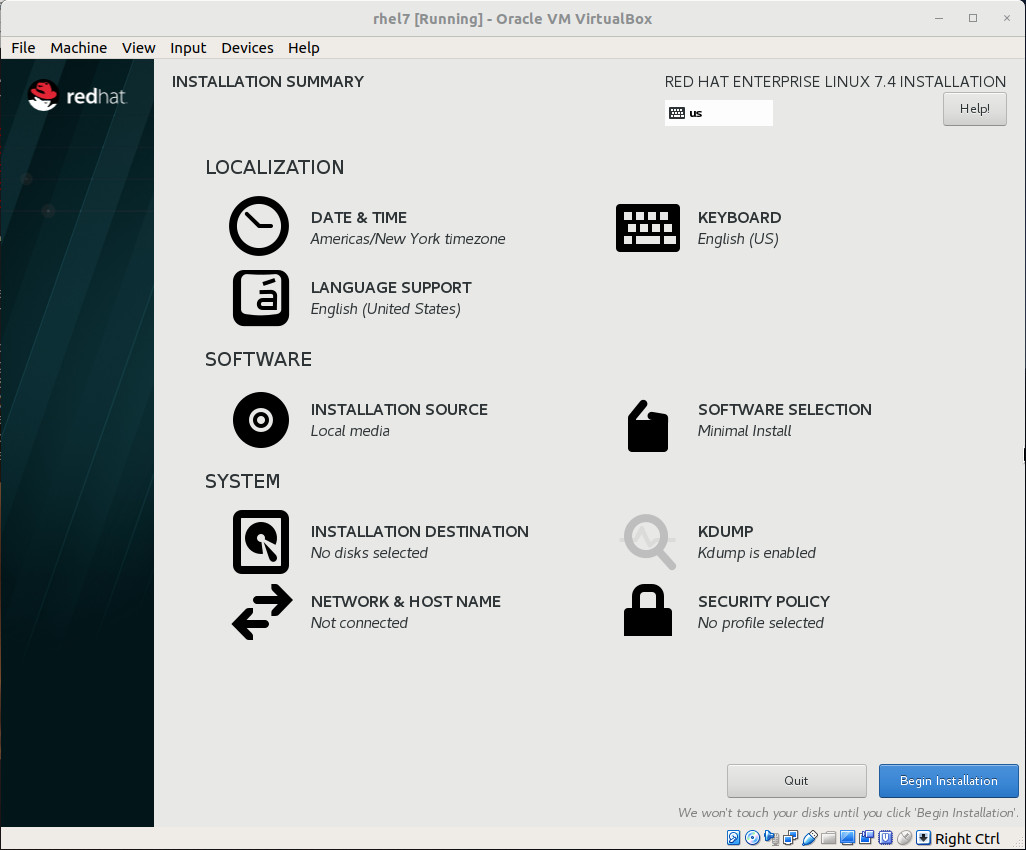
Task: Open the Language Support icon
Action: [261, 298]
